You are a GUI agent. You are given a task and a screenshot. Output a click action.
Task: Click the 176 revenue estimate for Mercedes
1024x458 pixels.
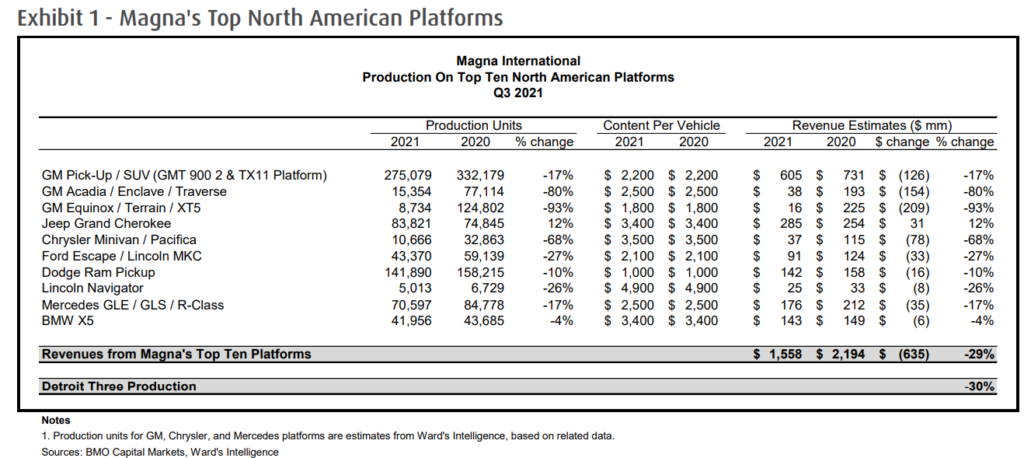791,304
